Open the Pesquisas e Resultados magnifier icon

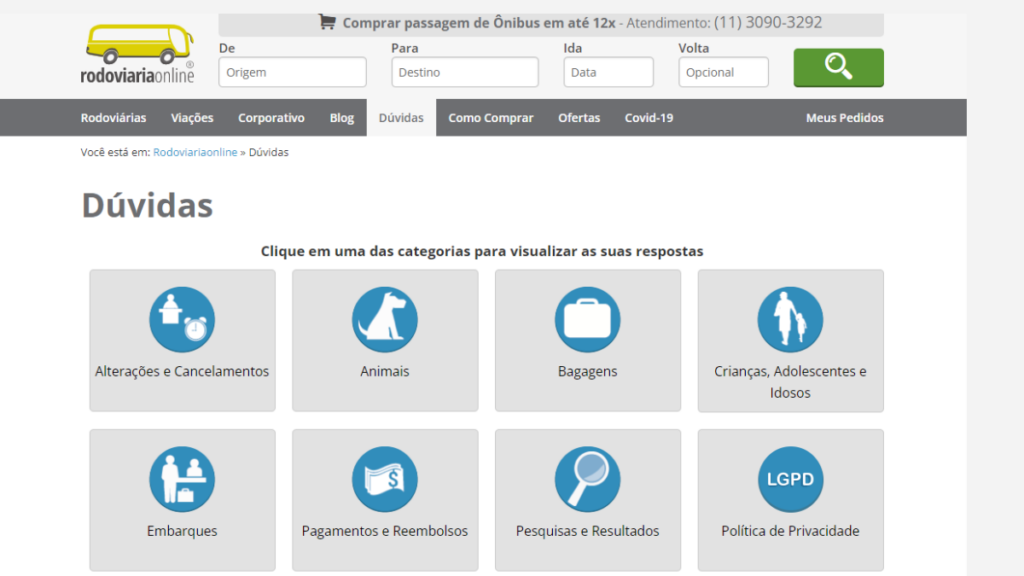pyautogui.click(x=587, y=478)
